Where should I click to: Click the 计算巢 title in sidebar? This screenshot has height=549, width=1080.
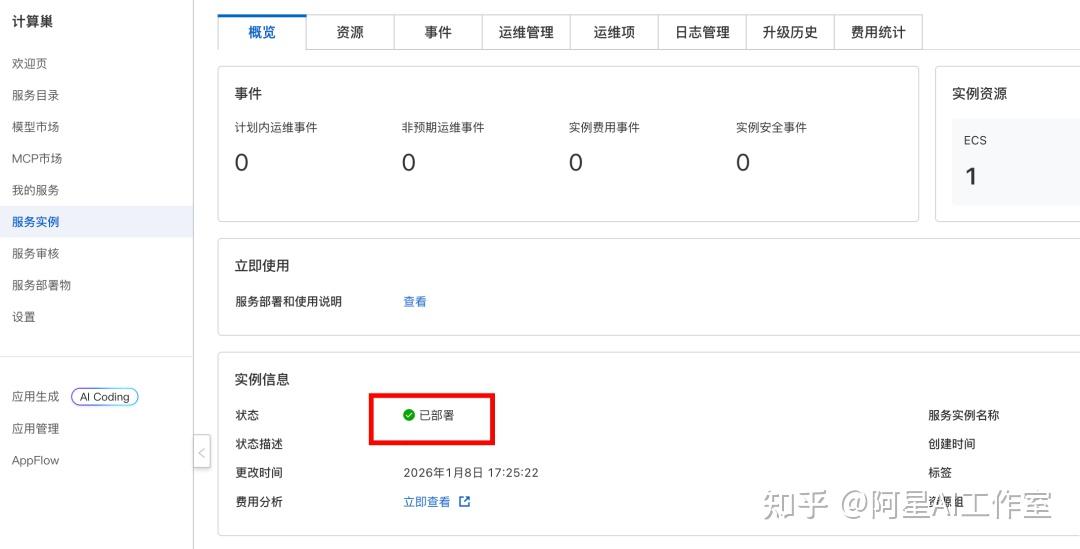coord(32,21)
